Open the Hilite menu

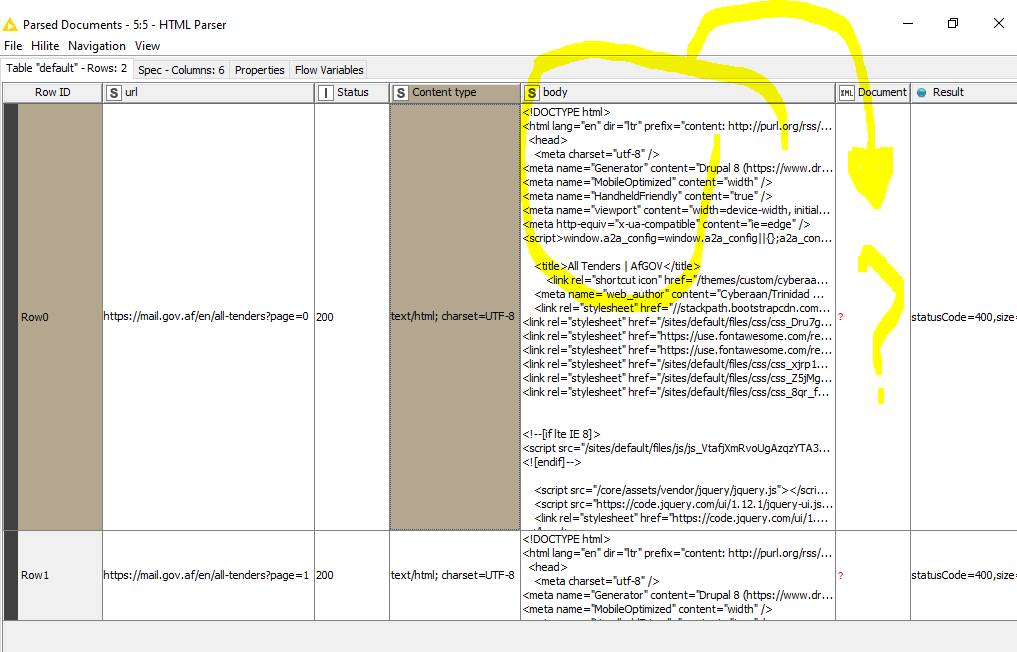click(45, 46)
